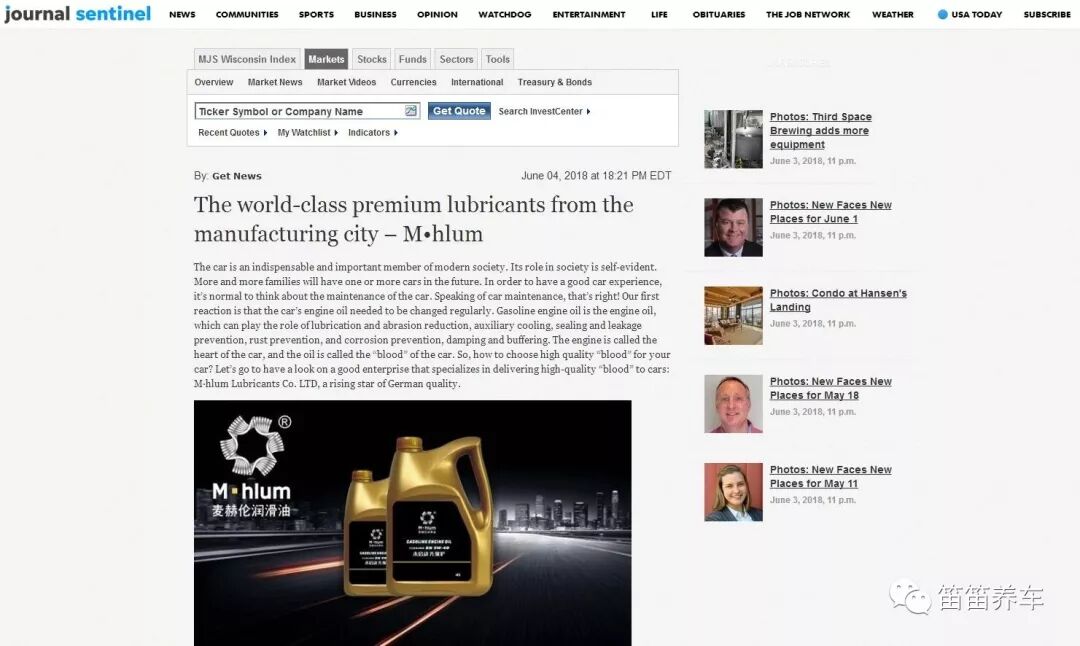Open the Funds tab
Image resolution: width=1080 pixels, height=646 pixels.
tap(413, 59)
